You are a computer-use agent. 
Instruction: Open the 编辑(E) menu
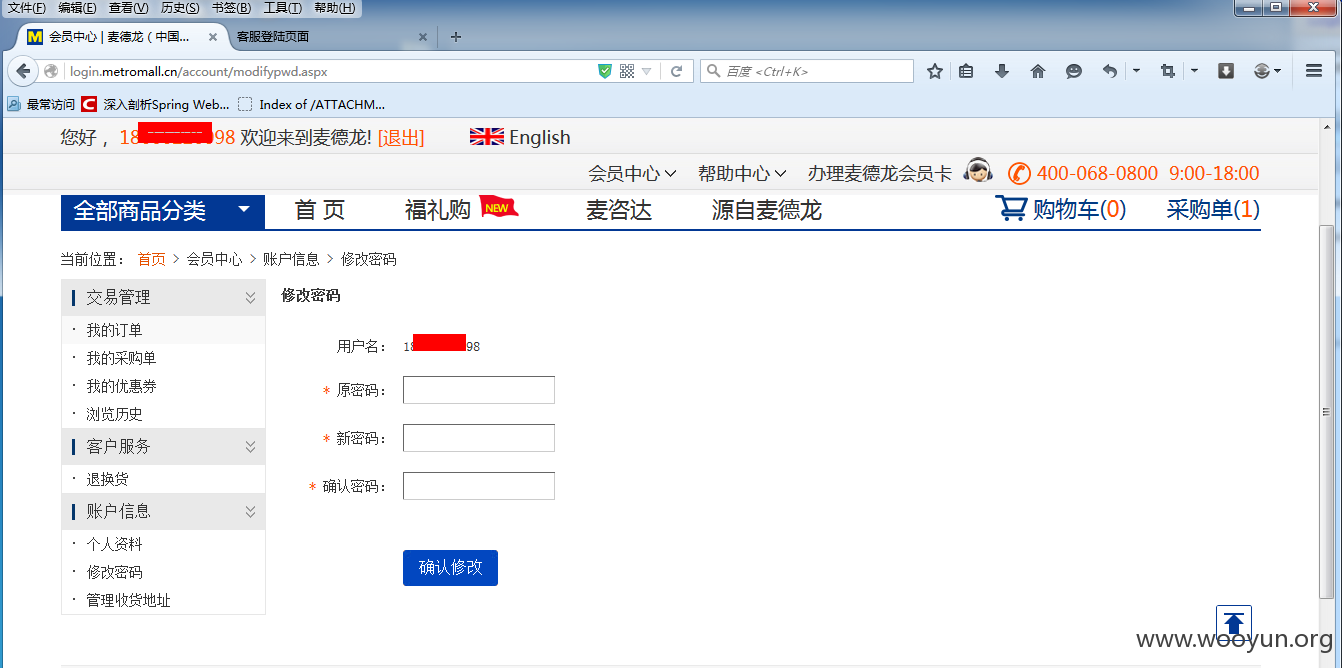[x=78, y=8]
